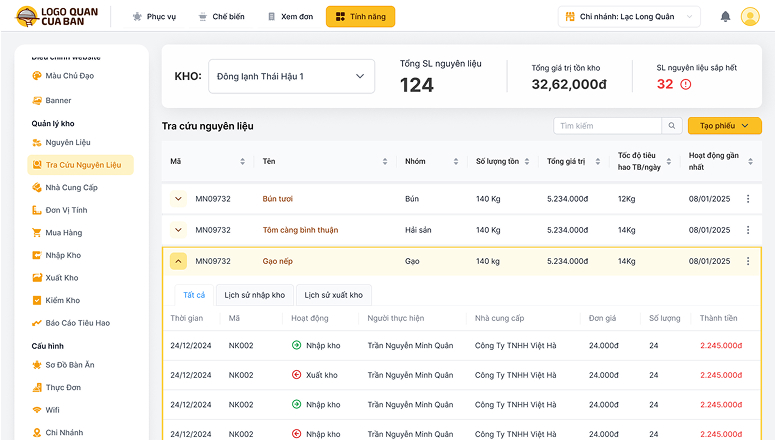Open three-dot menu for Bún tươi row

[x=747, y=199]
